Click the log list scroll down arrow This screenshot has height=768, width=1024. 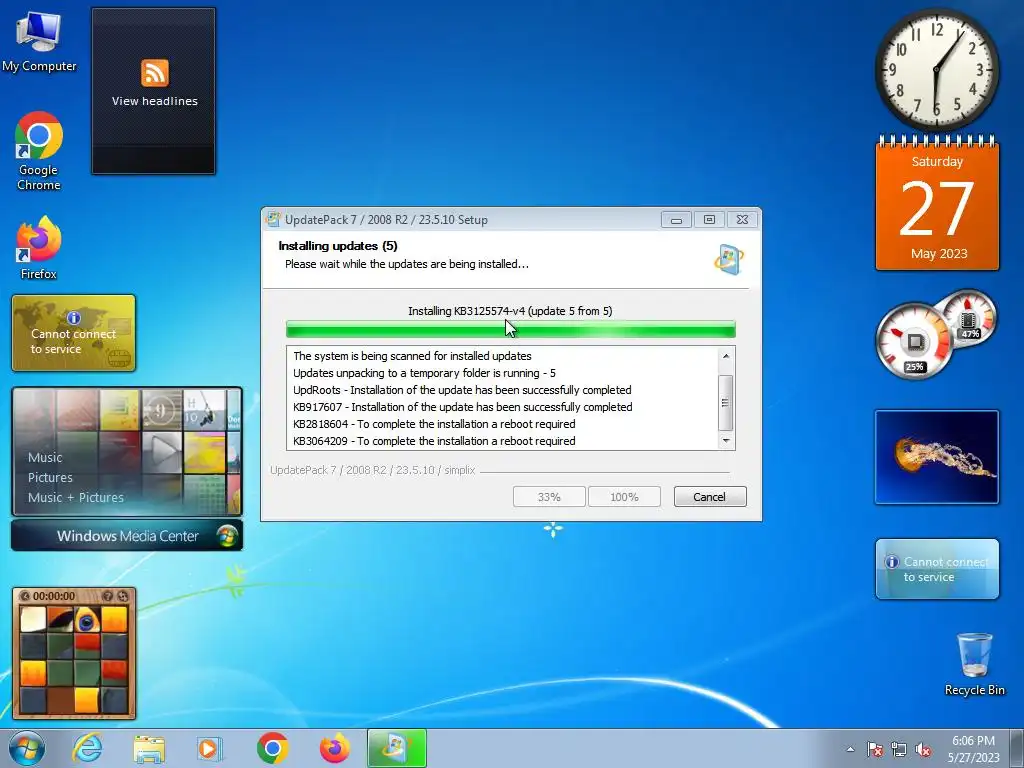[x=726, y=441]
